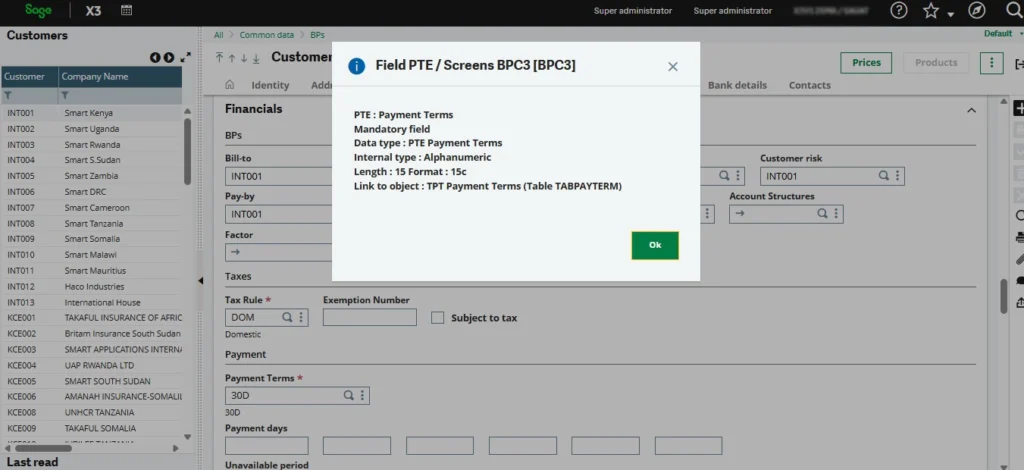This screenshot has width=1024, height=470.
Task: Click the New plus icon in right panel
Action: [1019, 109]
